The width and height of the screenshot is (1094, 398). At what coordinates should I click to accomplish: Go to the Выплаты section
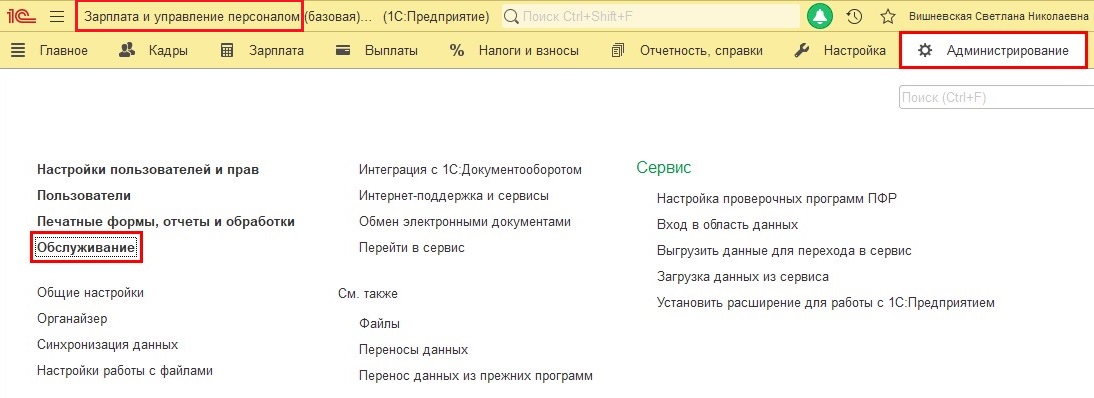(376, 50)
